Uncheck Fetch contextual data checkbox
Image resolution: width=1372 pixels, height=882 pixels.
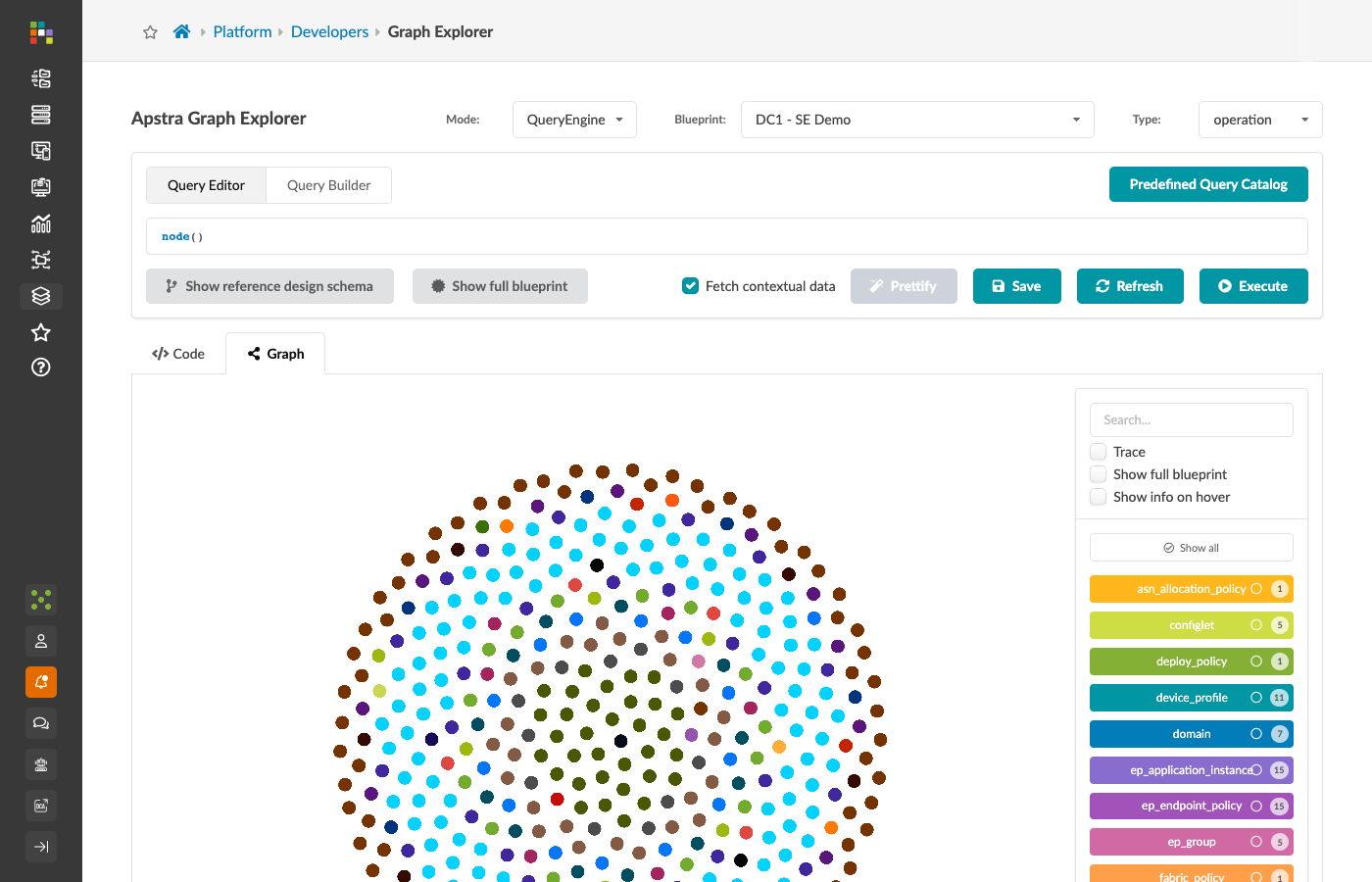(x=690, y=286)
